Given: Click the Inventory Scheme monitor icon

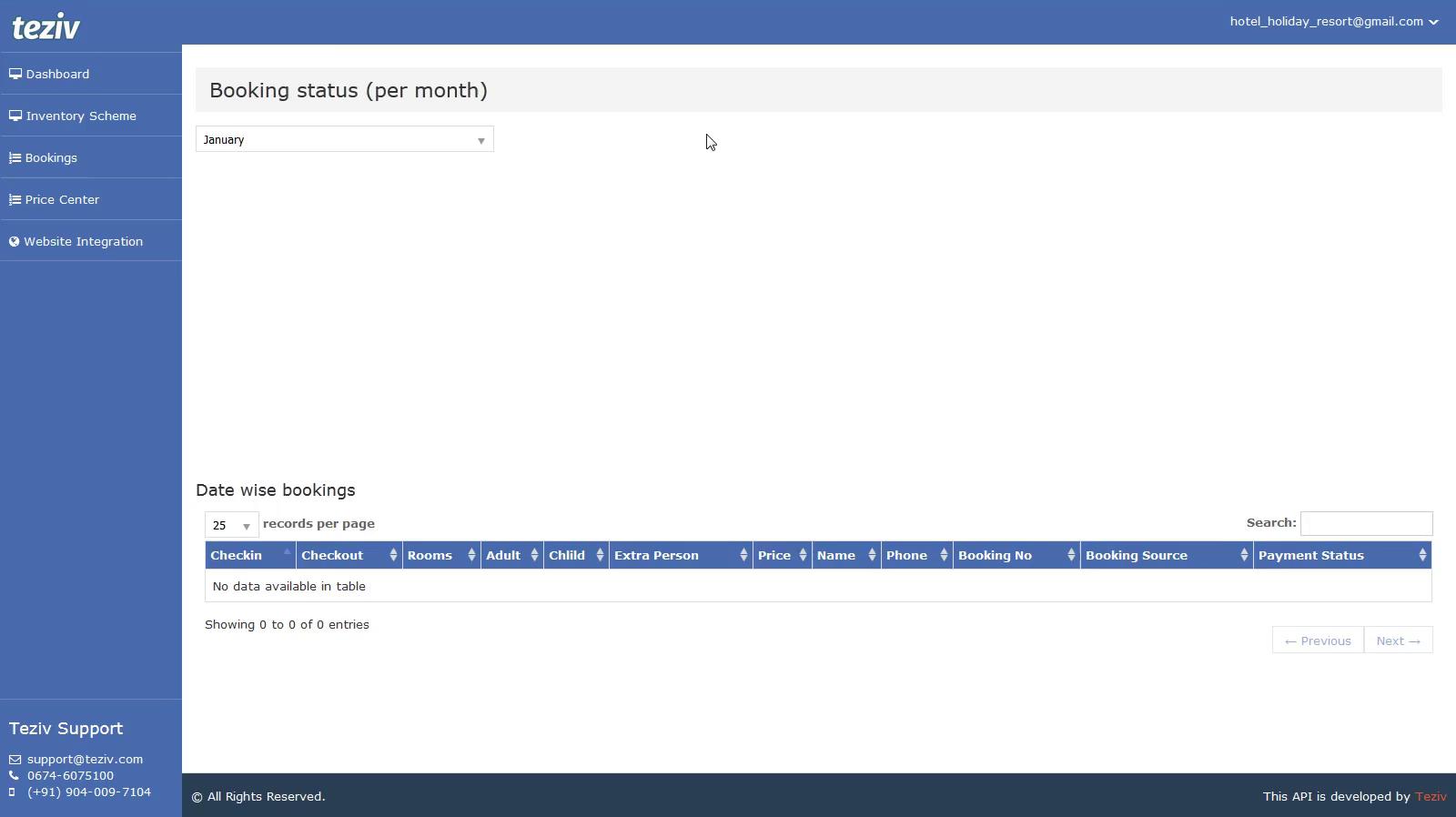Looking at the screenshot, I should [x=15, y=116].
